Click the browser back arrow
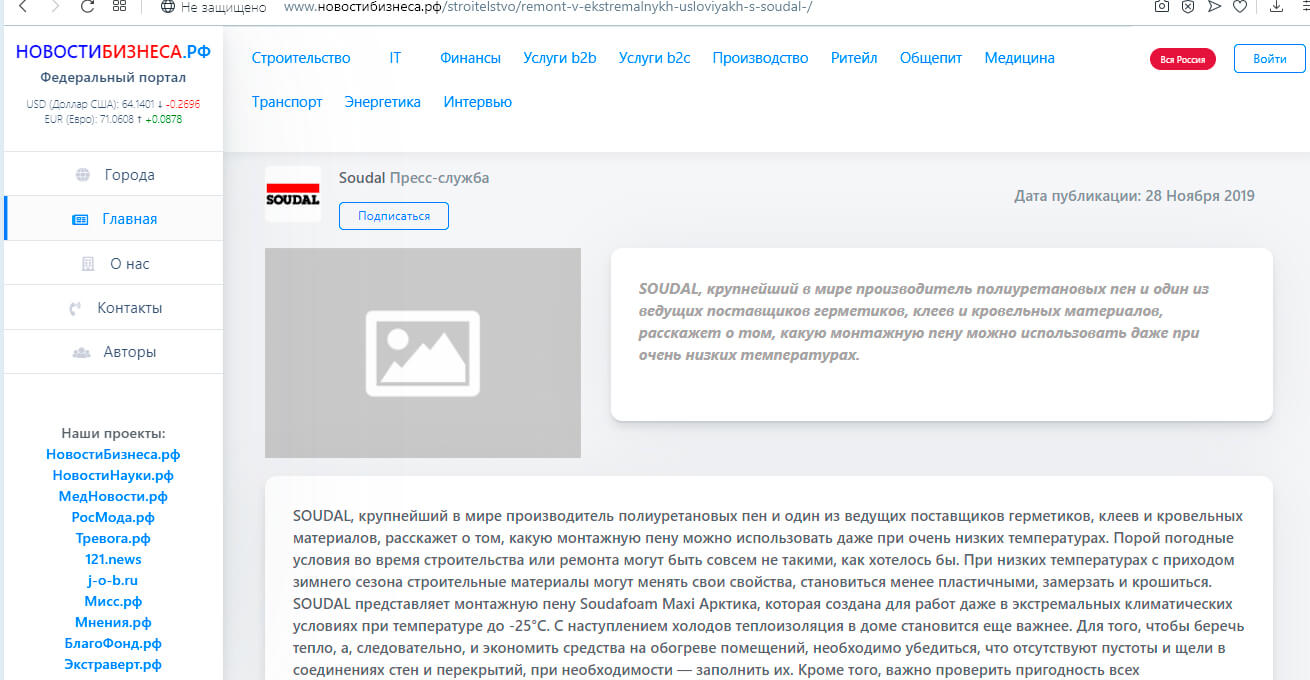The image size is (1310, 680). 24,6
